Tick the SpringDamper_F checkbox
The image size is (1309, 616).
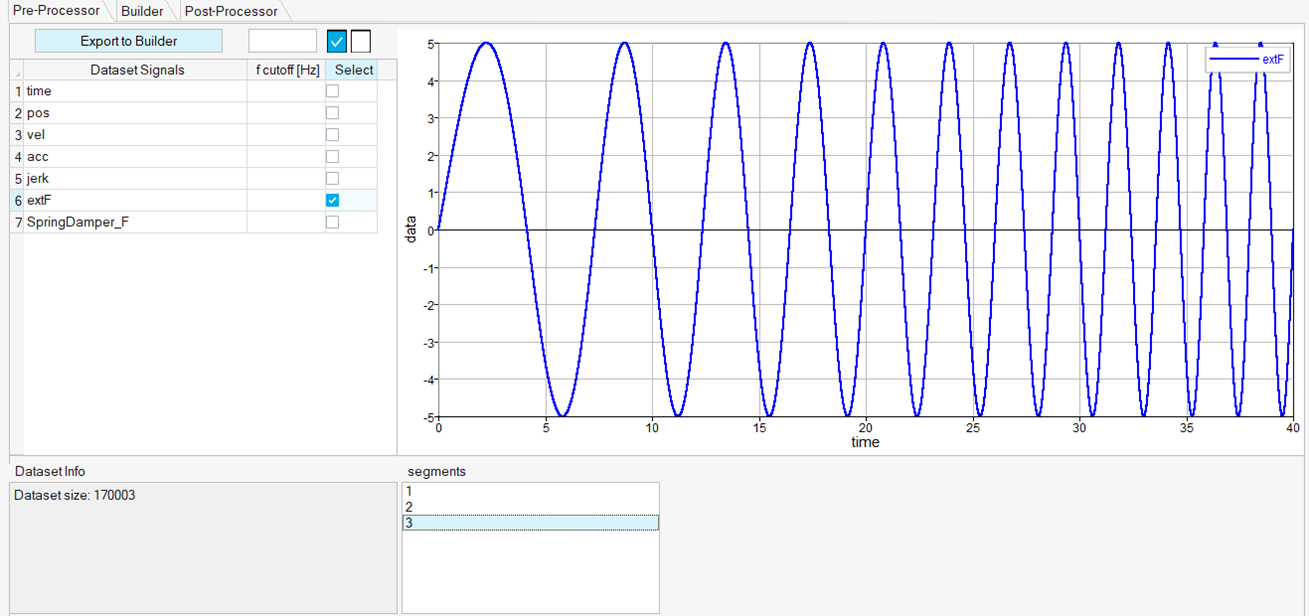[332, 222]
